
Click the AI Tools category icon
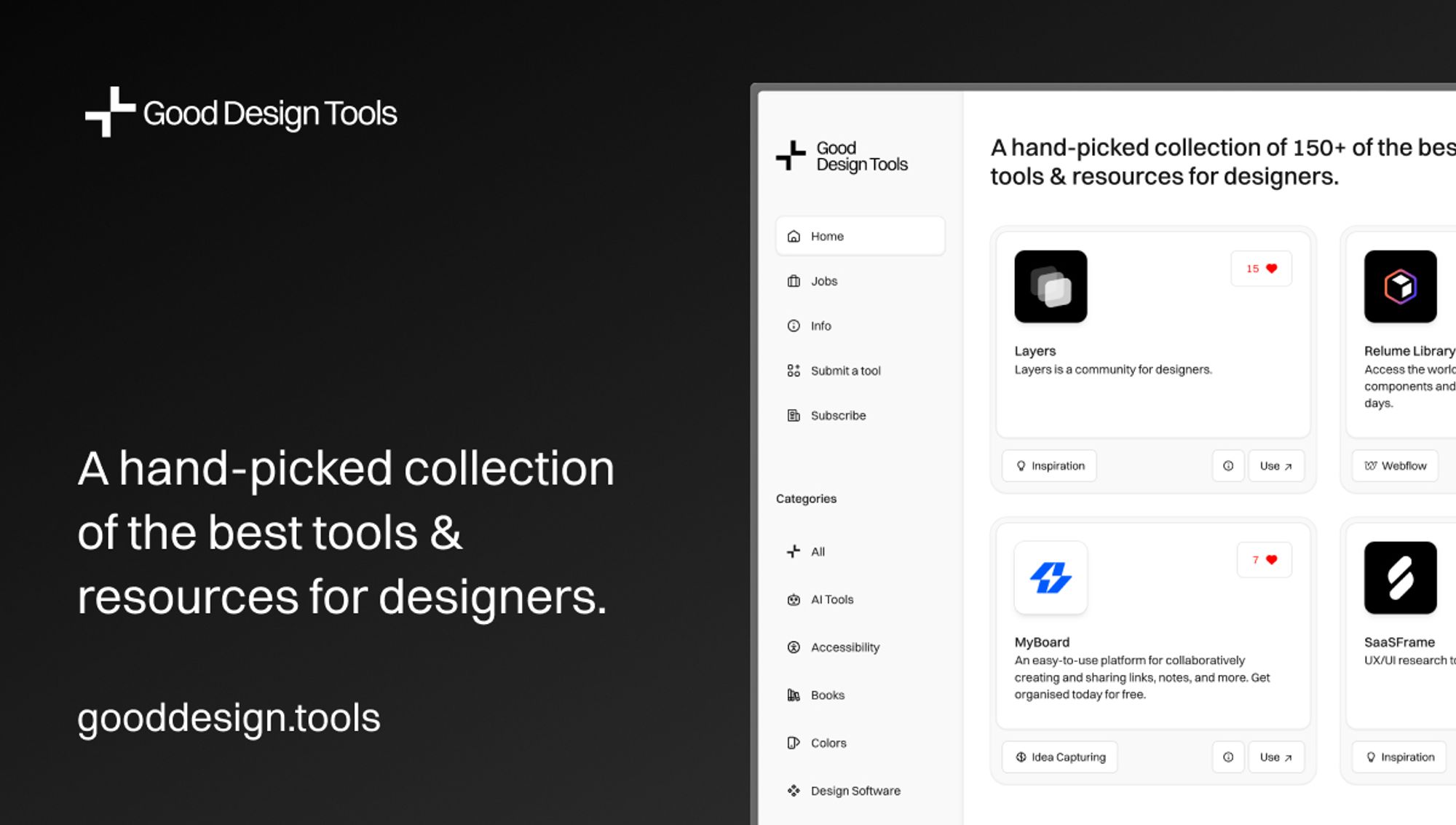pos(793,599)
